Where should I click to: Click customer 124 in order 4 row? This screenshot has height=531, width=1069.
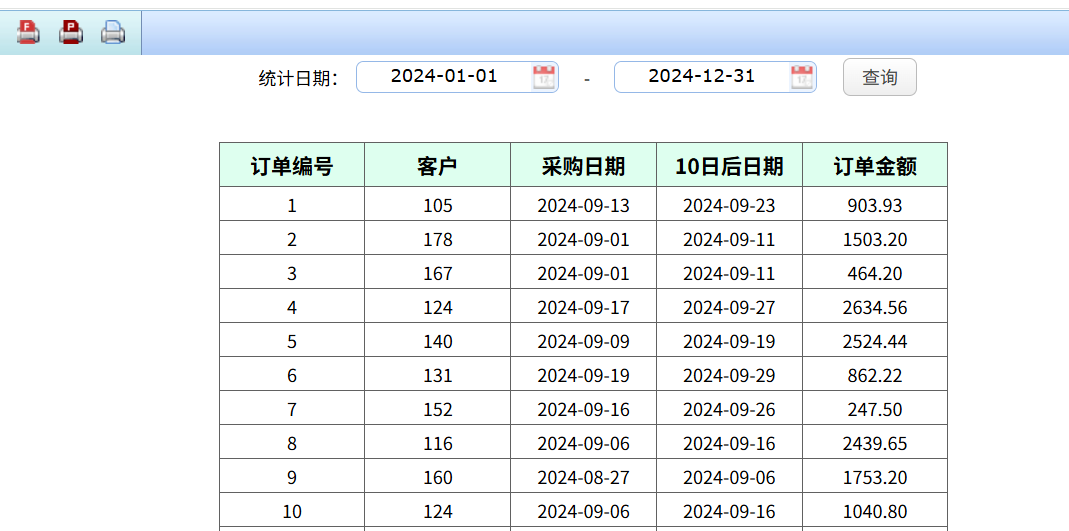[x=438, y=307]
